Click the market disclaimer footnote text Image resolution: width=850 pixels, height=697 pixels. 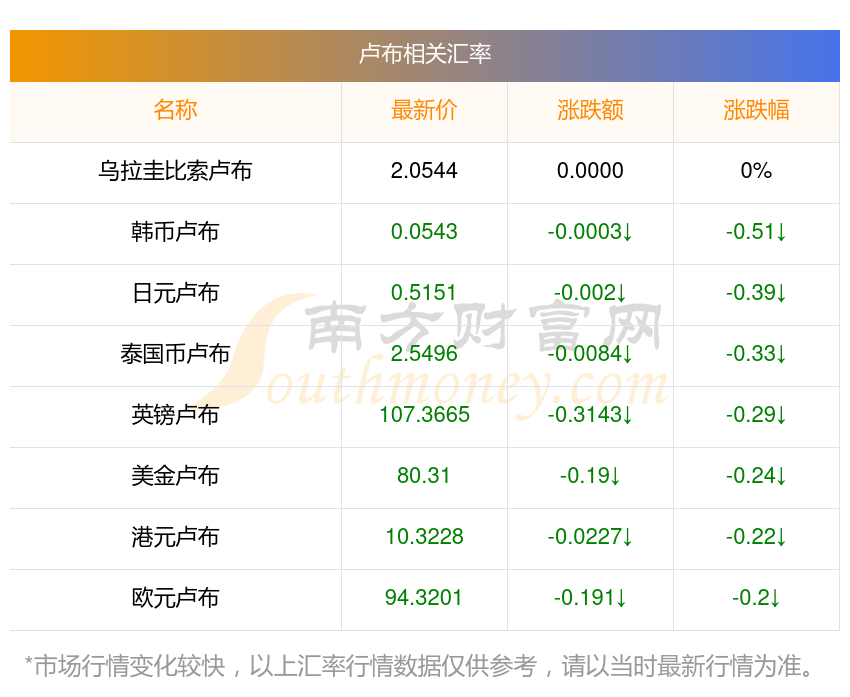click(419, 666)
